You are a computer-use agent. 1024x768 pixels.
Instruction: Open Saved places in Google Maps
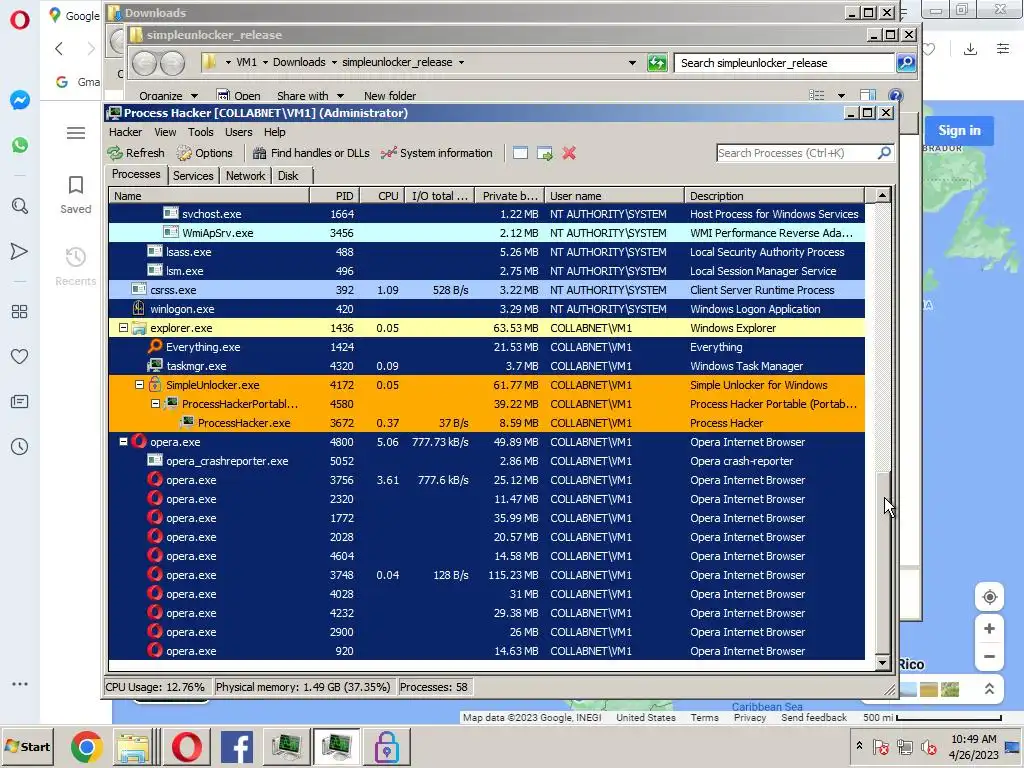point(76,195)
